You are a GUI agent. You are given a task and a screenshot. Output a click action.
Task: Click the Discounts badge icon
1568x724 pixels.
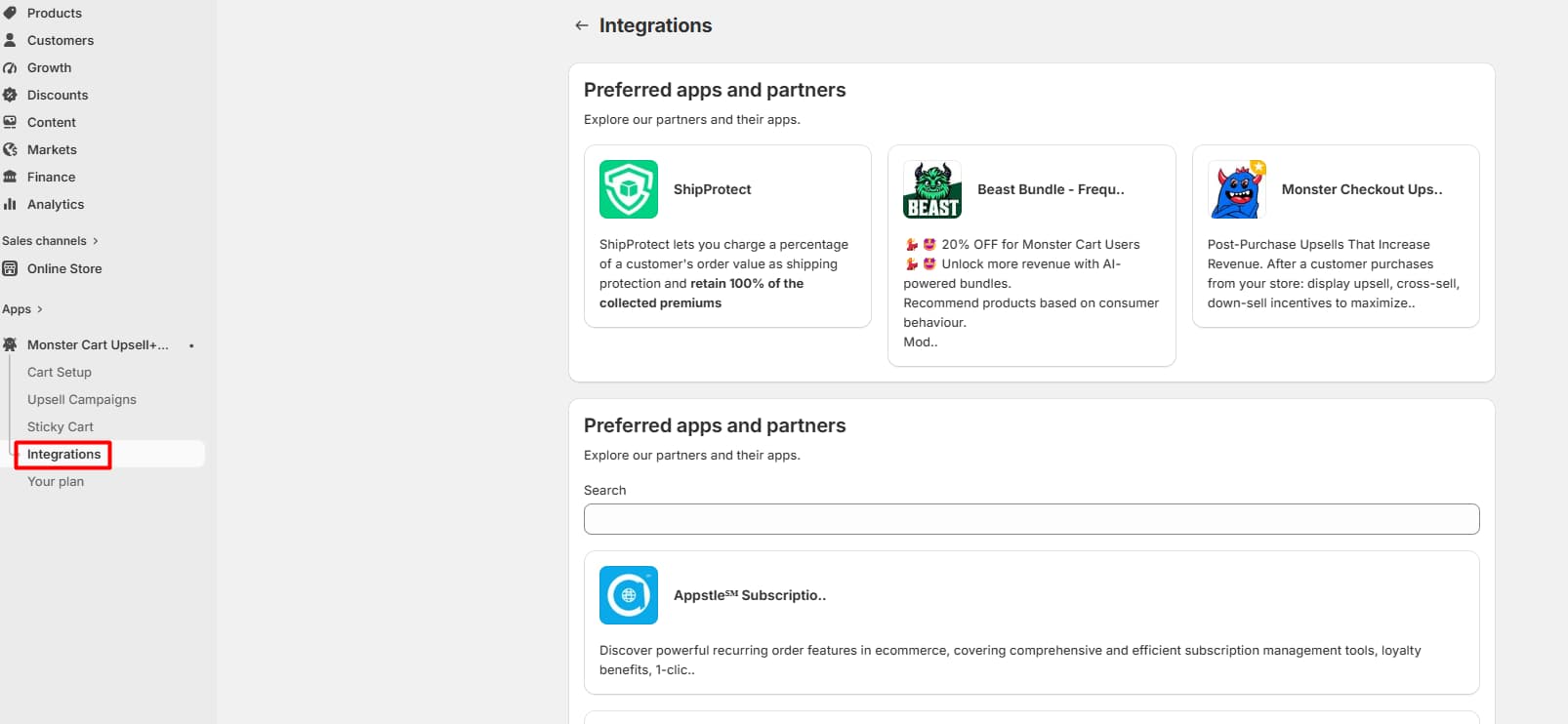coord(10,95)
